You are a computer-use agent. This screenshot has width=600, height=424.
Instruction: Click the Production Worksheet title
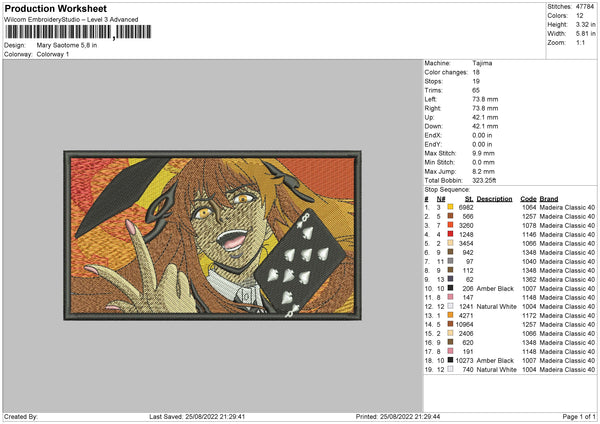[x=55, y=8]
